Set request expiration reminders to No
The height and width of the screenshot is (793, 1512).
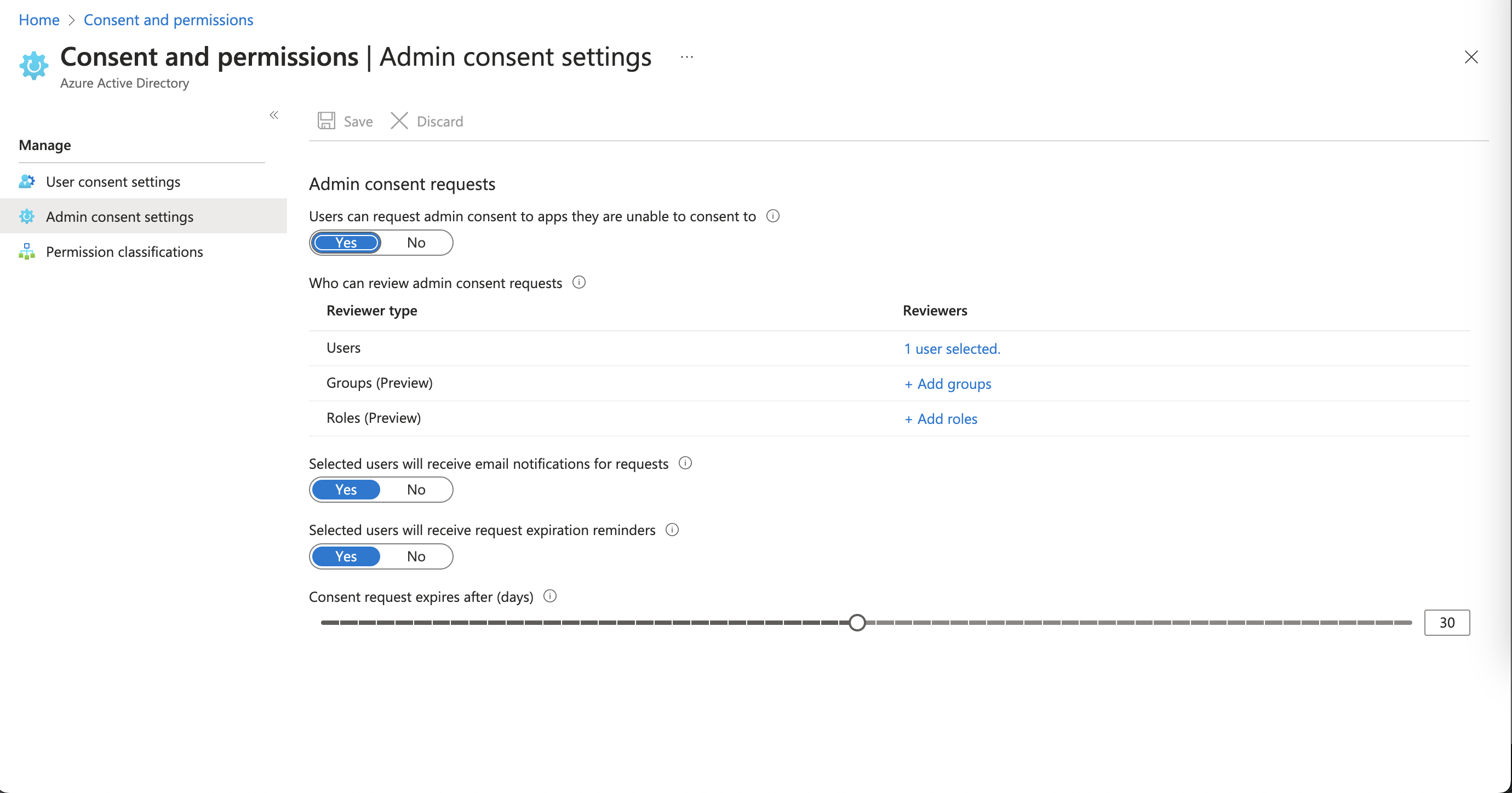(x=416, y=556)
